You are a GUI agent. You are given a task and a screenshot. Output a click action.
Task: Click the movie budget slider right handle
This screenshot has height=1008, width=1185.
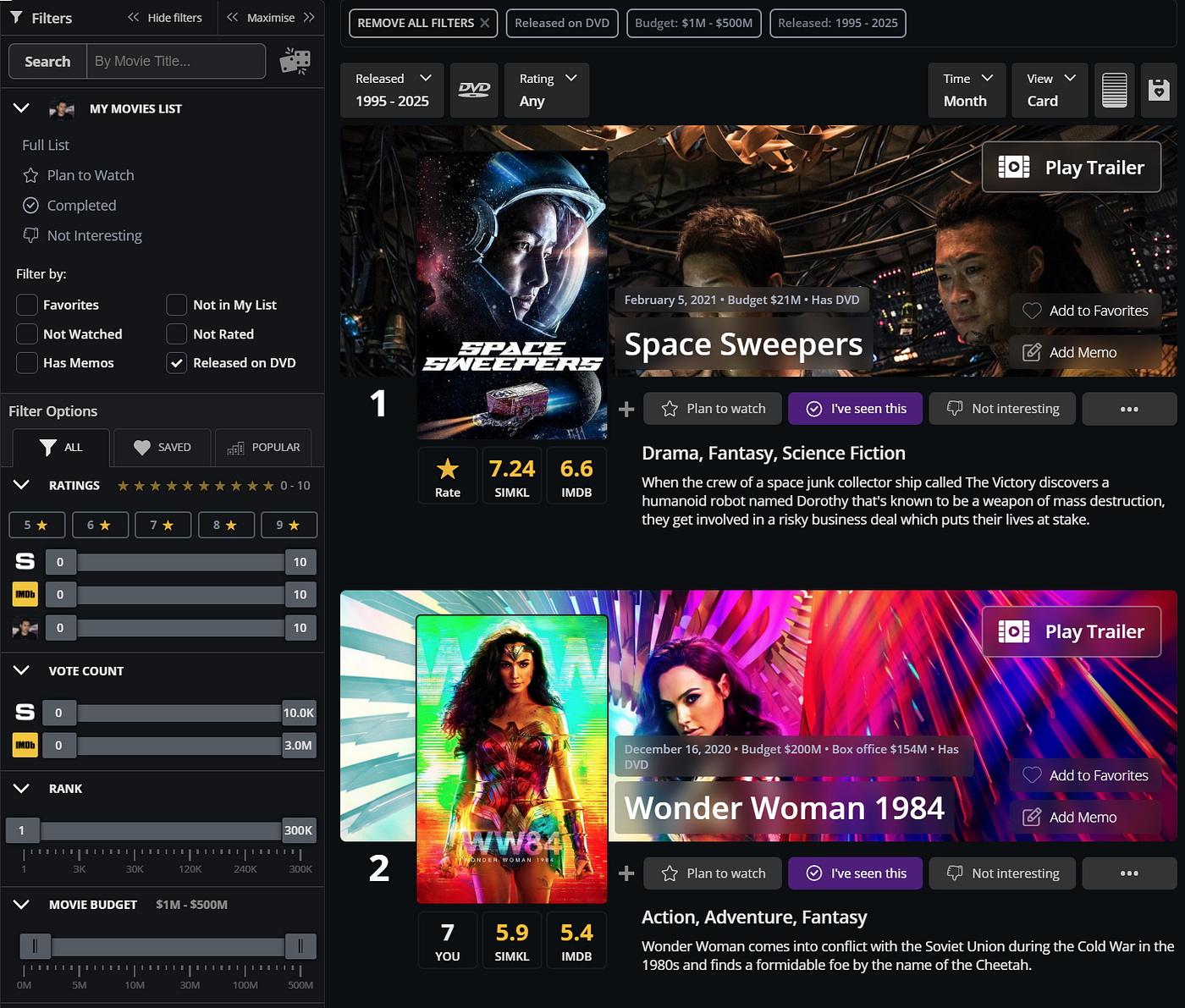click(300, 946)
